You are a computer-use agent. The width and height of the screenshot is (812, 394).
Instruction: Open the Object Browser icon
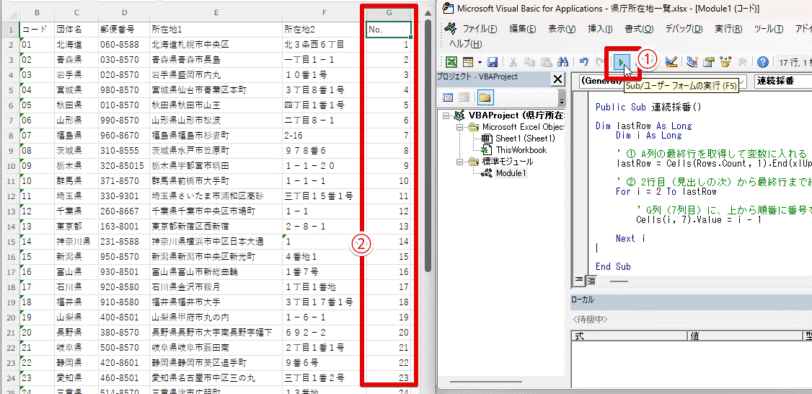pyautogui.click(x=725, y=62)
